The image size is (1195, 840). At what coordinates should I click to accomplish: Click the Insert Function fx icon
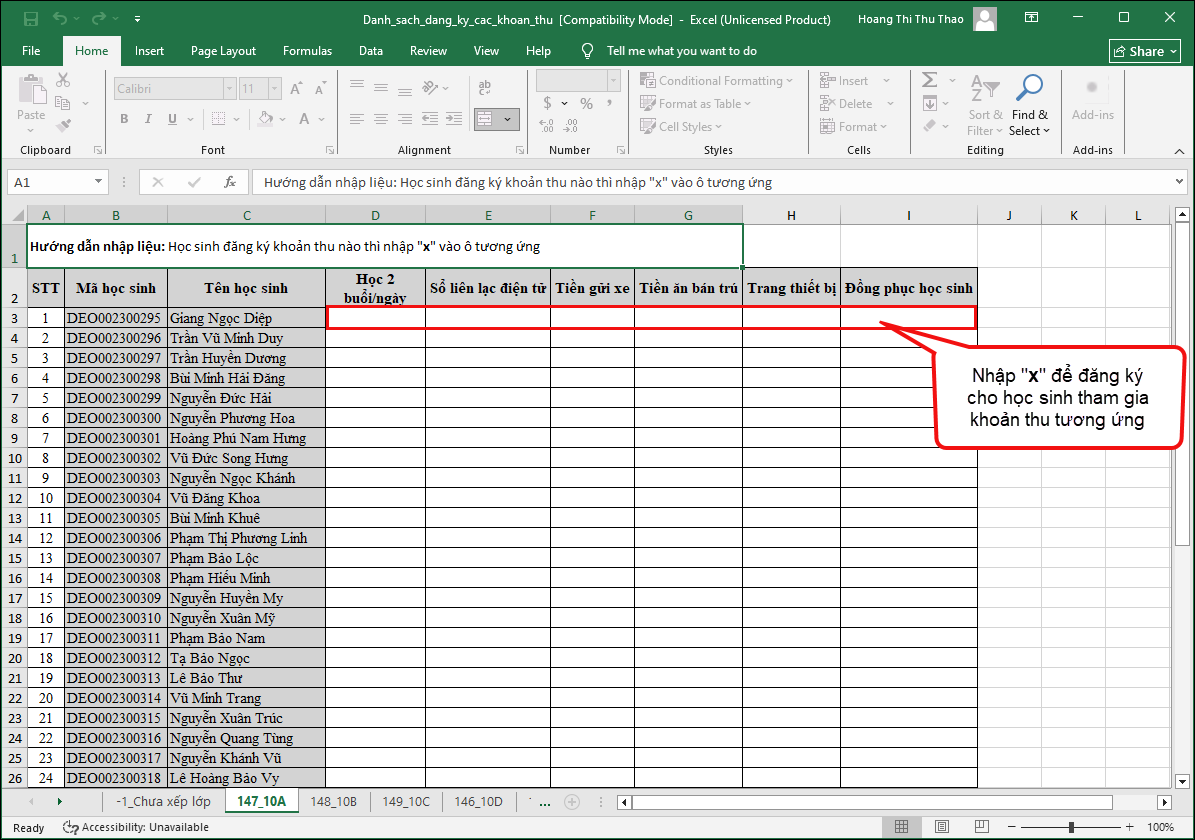click(x=230, y=182)
